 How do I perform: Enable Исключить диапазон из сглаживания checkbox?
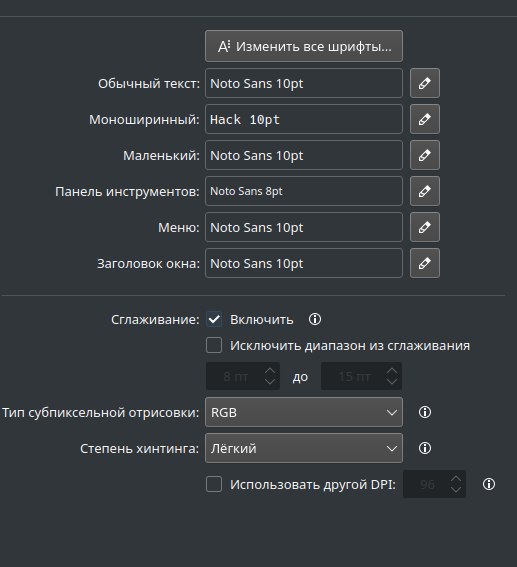(x=214, y=345)
